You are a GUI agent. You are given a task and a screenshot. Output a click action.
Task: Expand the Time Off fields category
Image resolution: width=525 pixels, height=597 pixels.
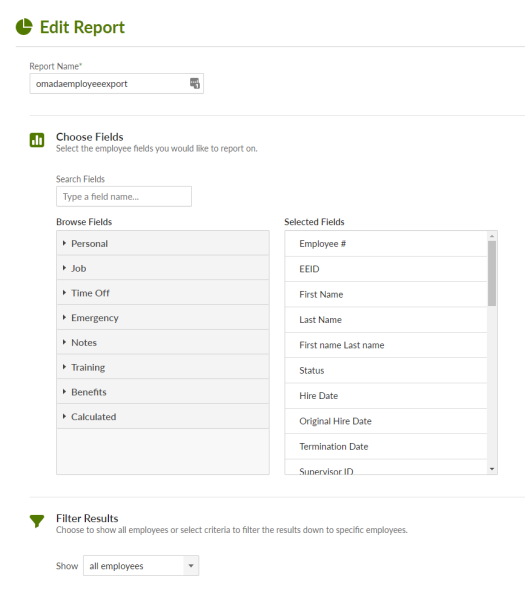[x=163, y=293]
